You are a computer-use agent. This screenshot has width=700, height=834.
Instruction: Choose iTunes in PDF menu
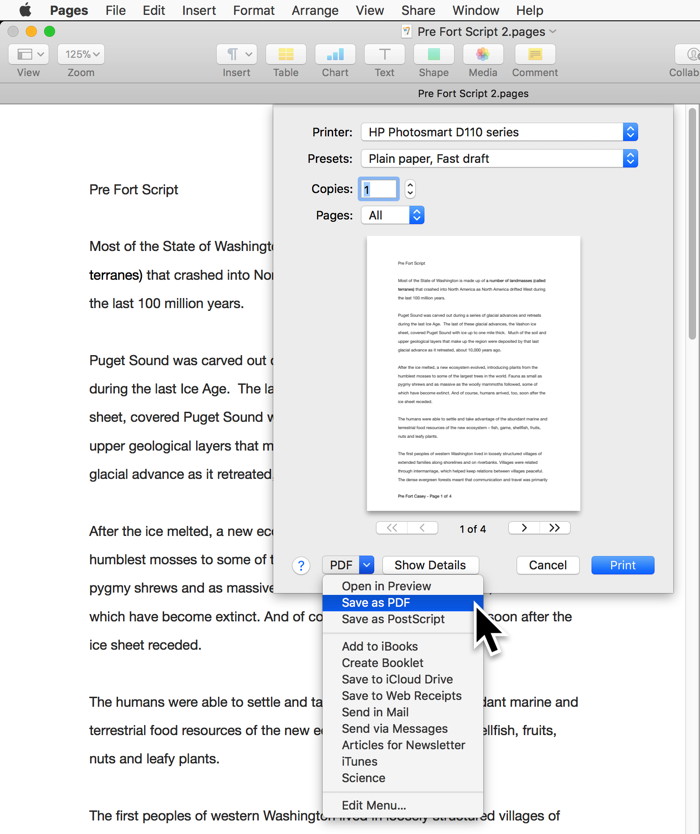click(x=403, y=762)
